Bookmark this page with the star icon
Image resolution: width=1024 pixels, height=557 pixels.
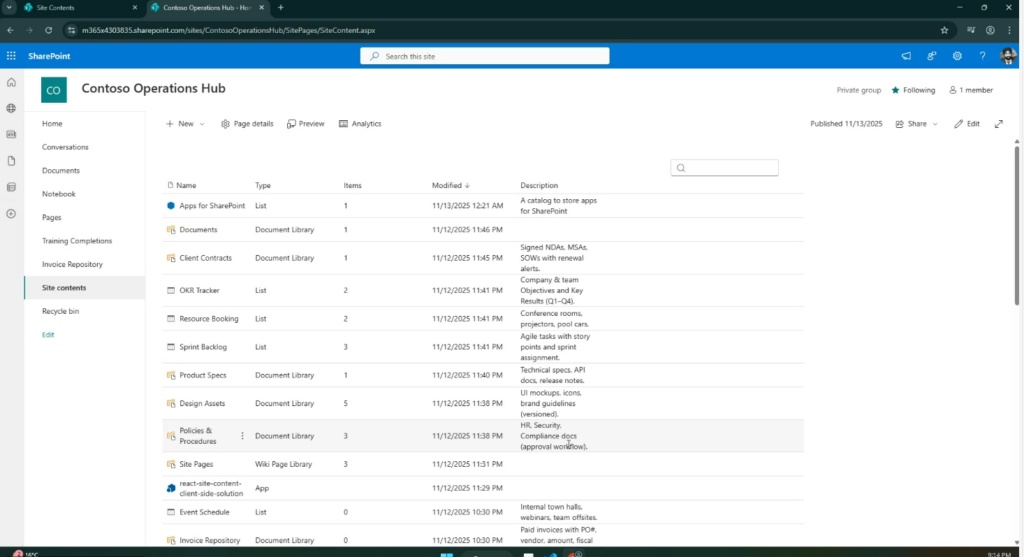tap(943, 31)
